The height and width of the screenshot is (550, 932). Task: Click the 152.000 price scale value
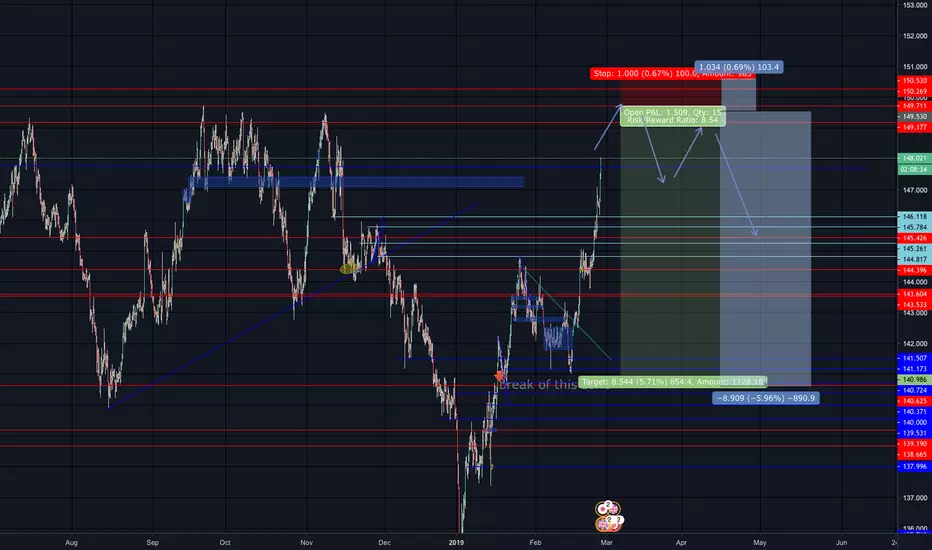915,36
